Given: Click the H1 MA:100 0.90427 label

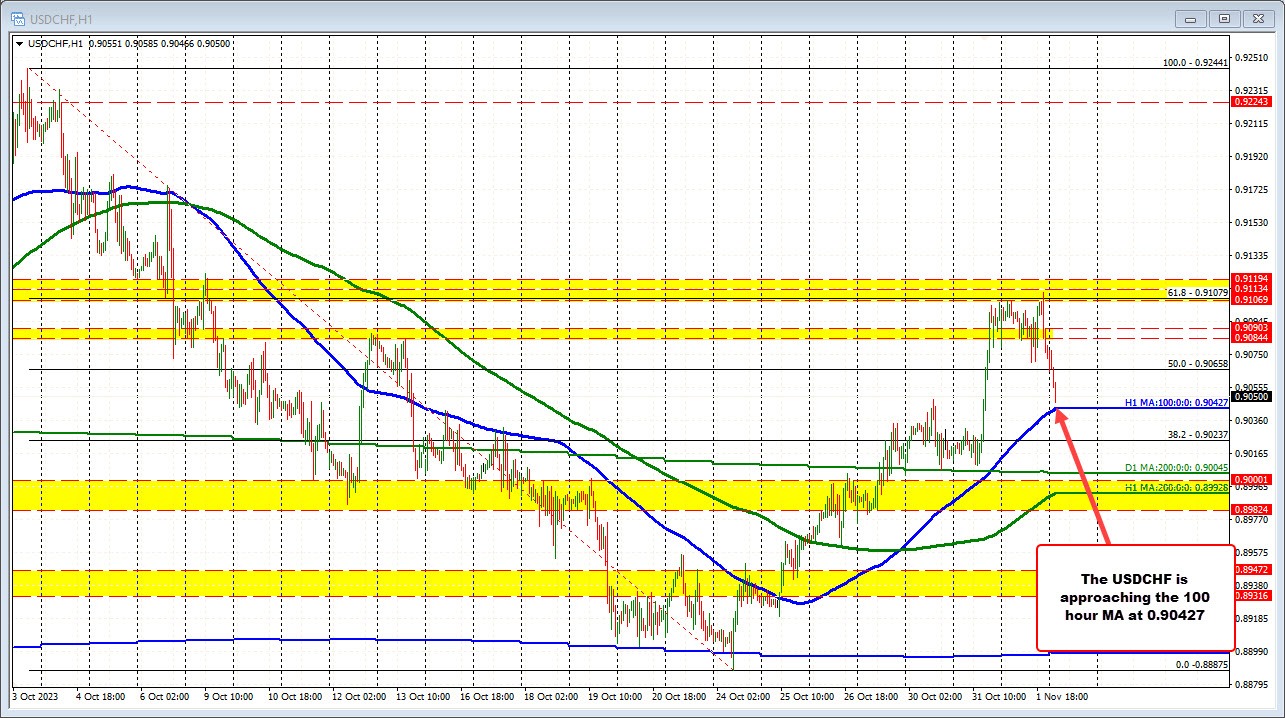Looking at the screenshot, I should coord(1175,403).
